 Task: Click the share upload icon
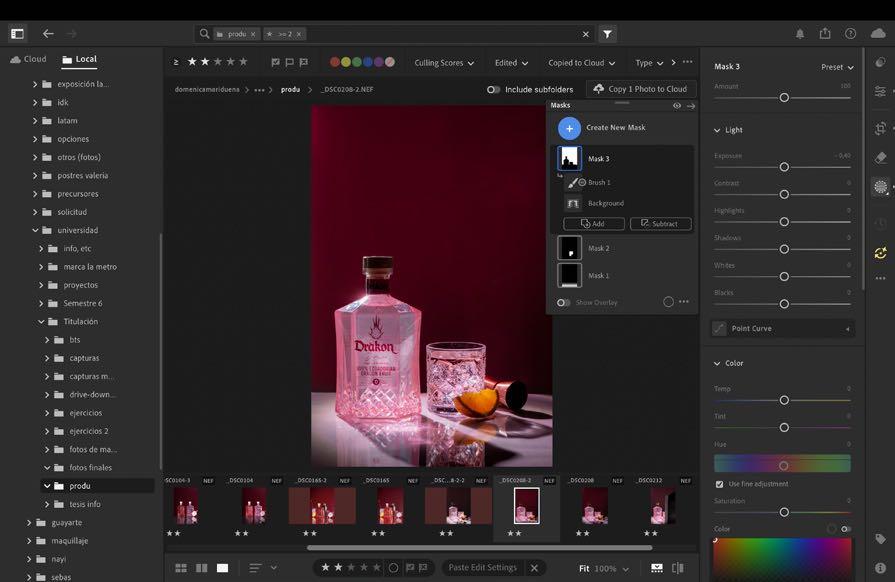click(x=825, y=33)
